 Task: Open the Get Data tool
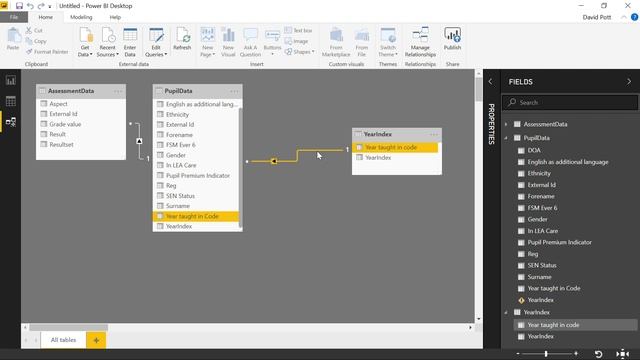coord(85,42)
